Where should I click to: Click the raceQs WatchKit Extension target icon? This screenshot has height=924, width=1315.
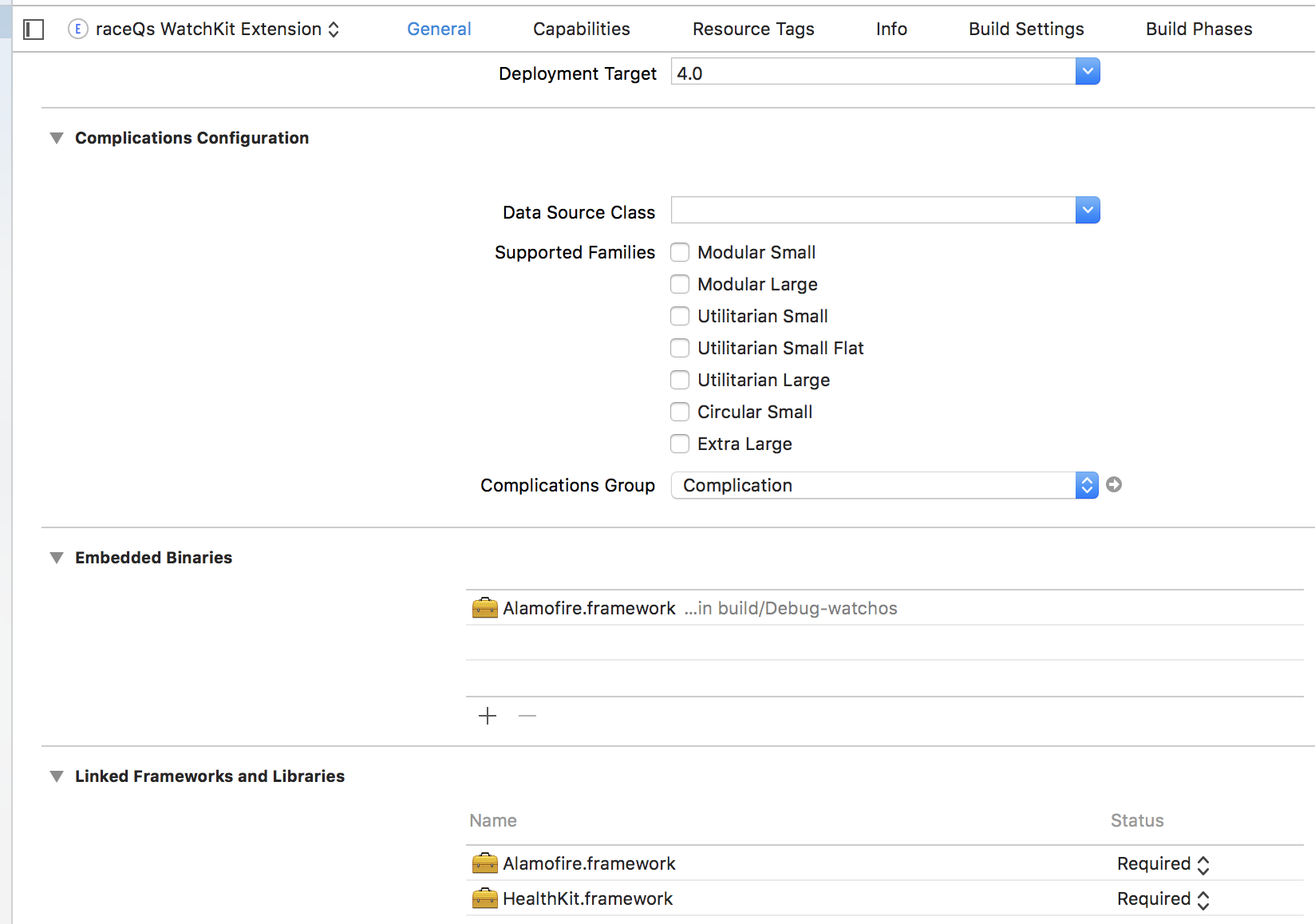click(x=77, y=30)
